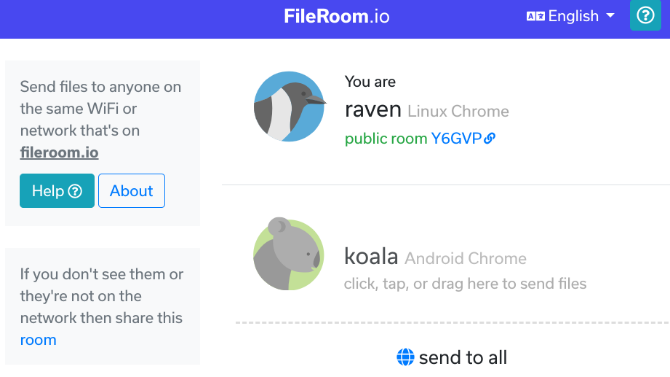Image resolution: width=670 pixels, height=377 pixels.
Task: Click the Android Chrome label for koala
Action: click(465, 258)
